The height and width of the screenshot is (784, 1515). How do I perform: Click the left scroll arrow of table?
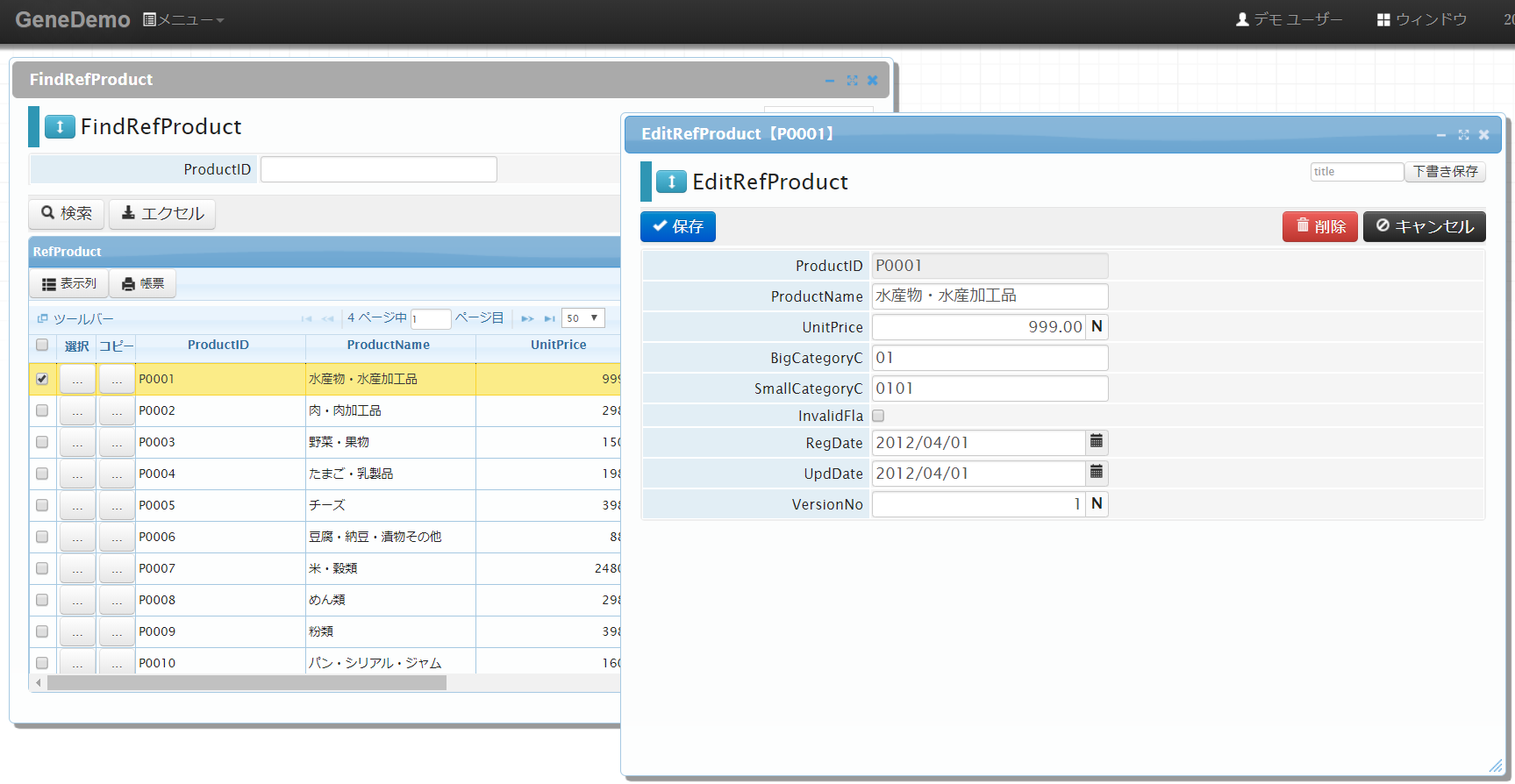coord(39,682)
